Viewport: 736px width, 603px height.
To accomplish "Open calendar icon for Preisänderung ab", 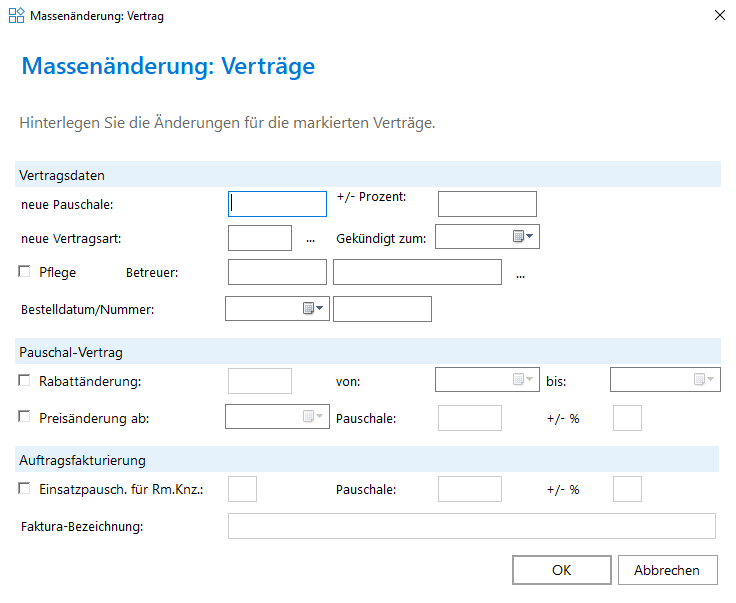I will pyautogui.click(x=308, y=416).
